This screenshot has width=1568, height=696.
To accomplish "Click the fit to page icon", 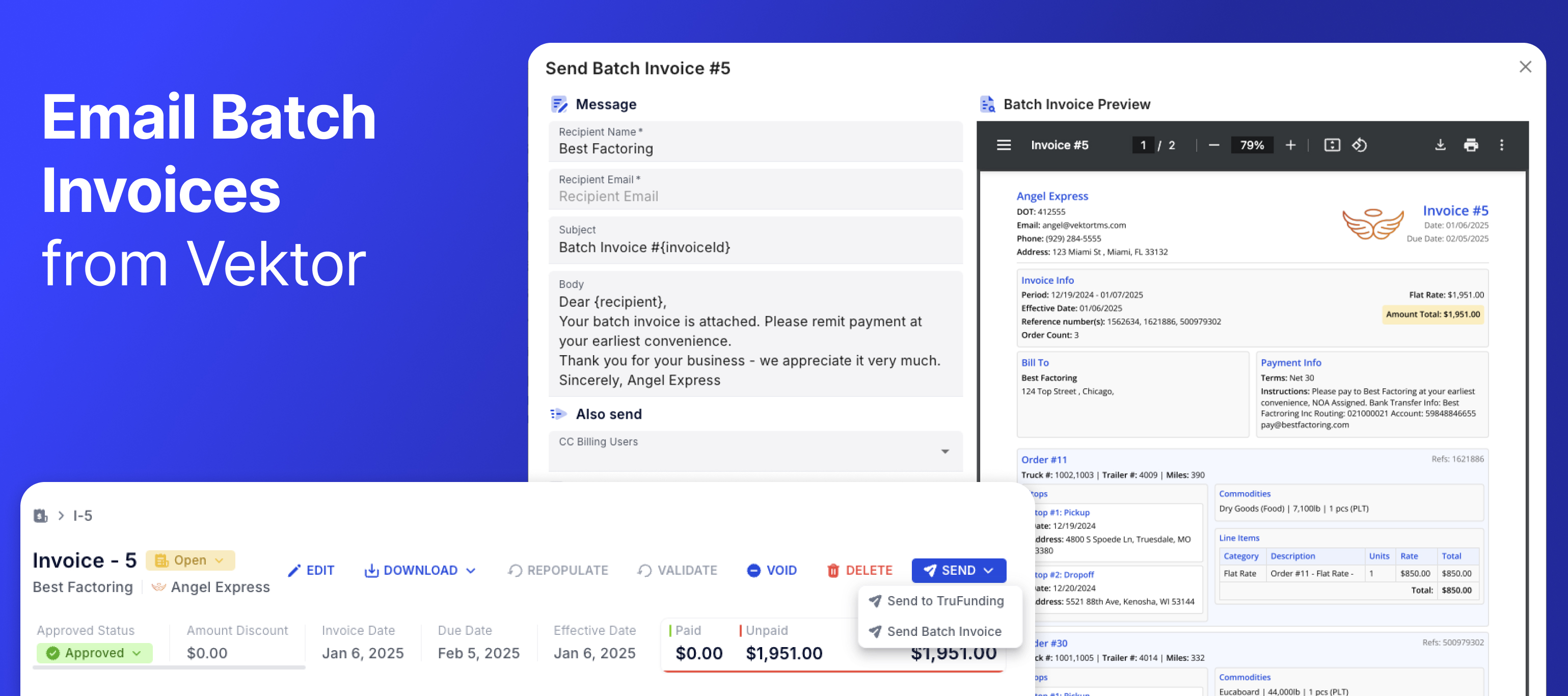I will point(1332,145).
